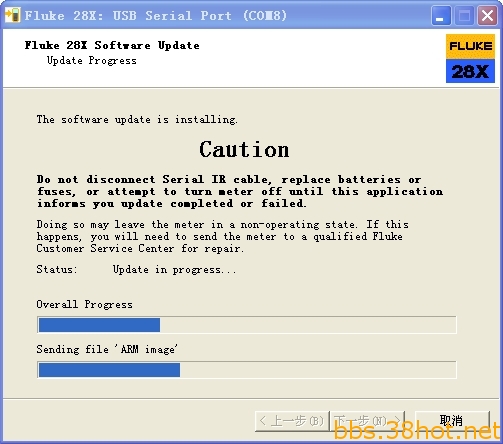Click the 取消 cancel button
This screenshot has height=444, width=503.
[452, 421]
